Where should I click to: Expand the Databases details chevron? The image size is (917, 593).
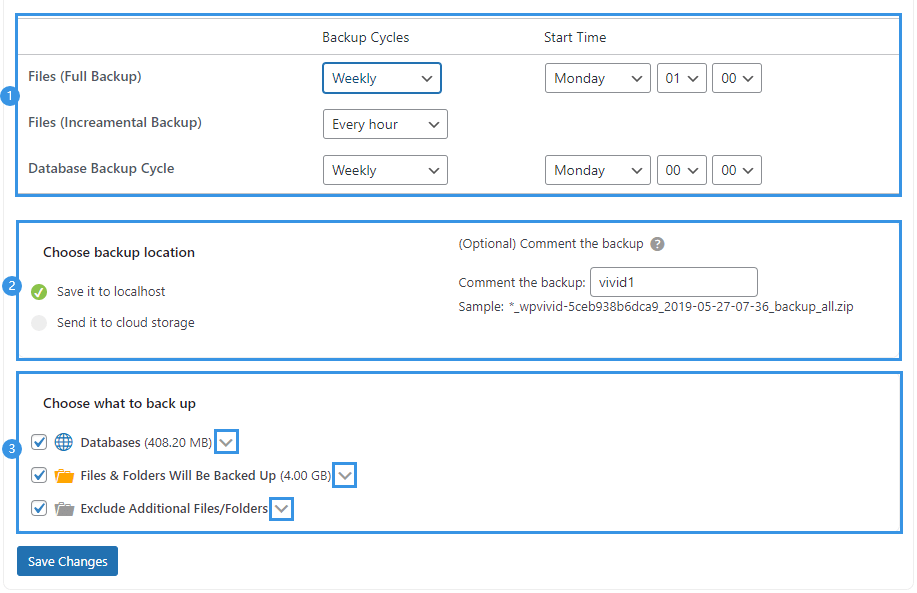pos(226,442)
